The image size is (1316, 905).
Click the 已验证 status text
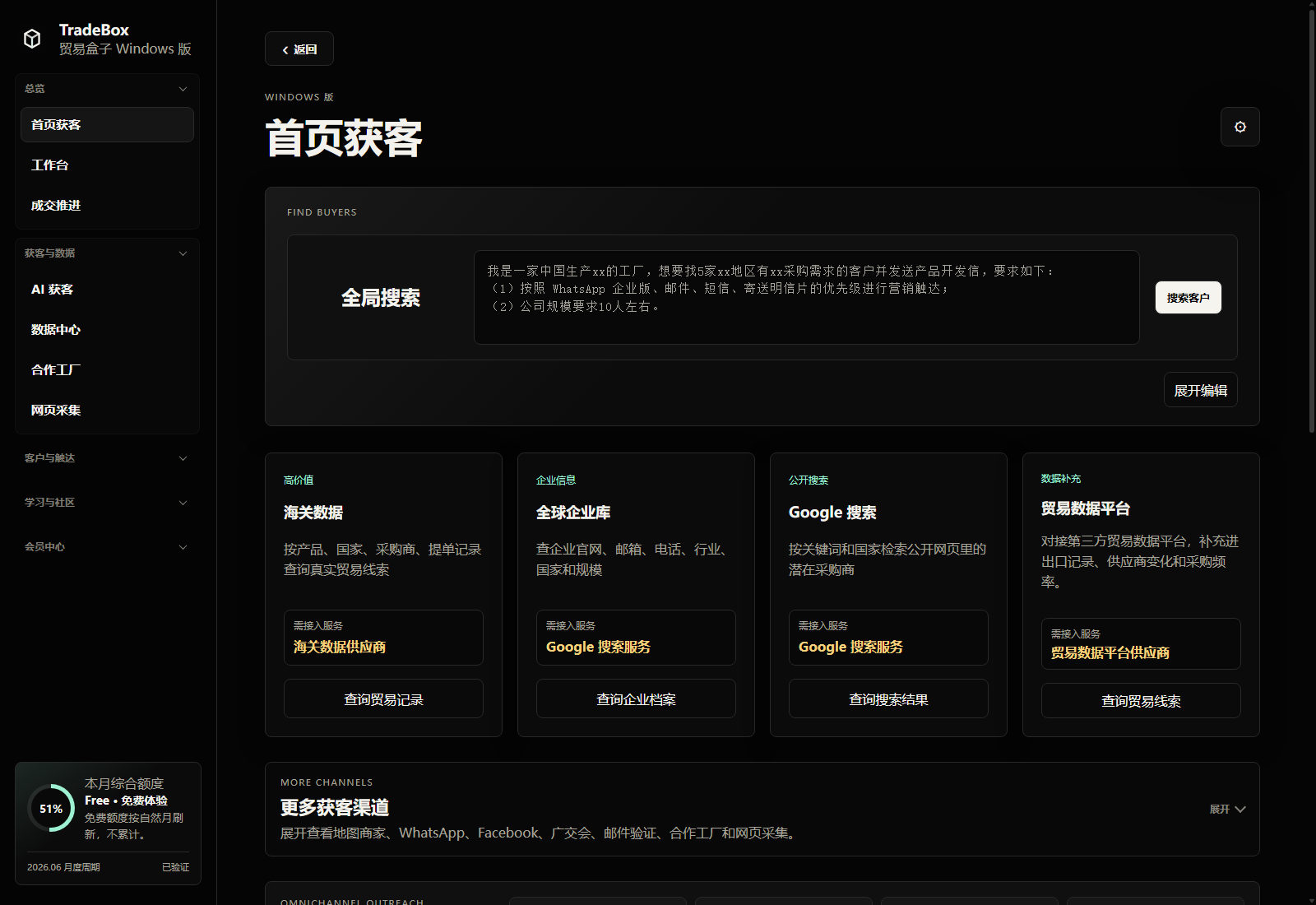click(x=175, y=867)
